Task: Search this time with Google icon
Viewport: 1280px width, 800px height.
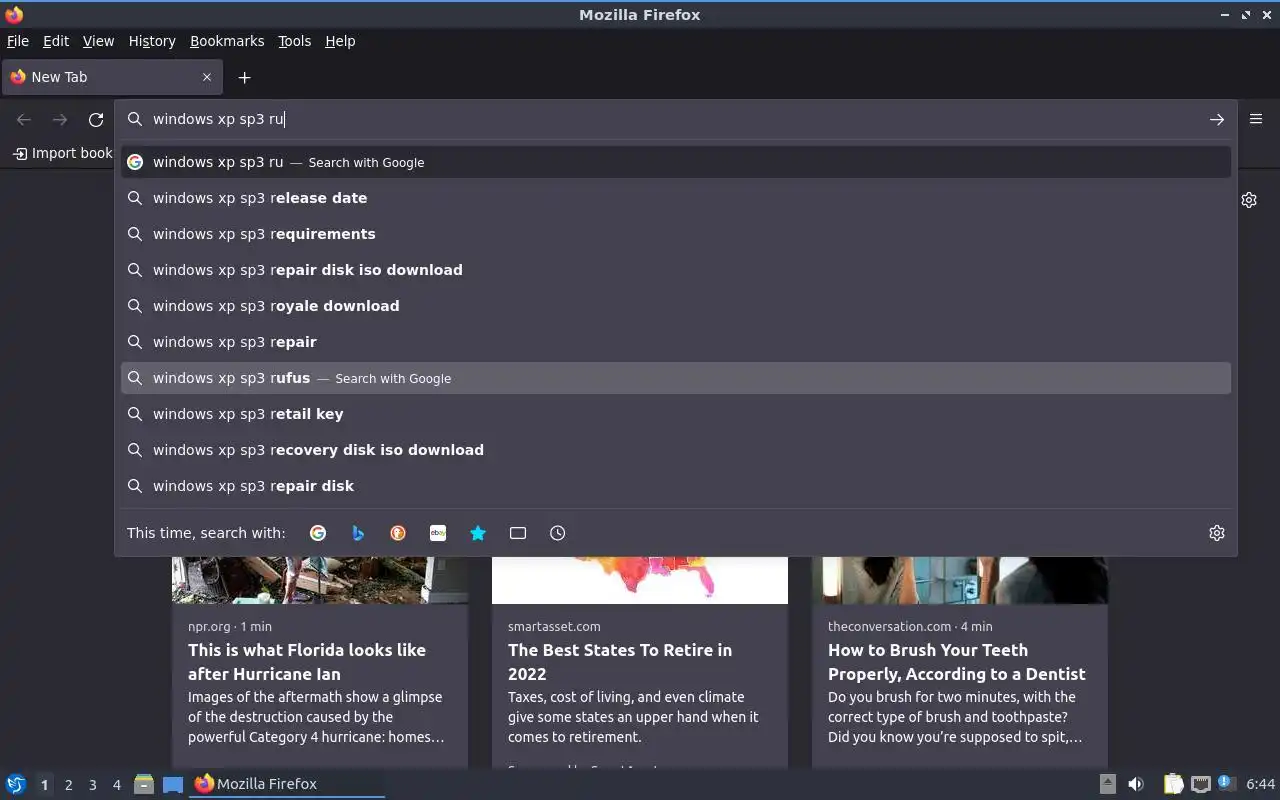Action: [x=318, y=533]
